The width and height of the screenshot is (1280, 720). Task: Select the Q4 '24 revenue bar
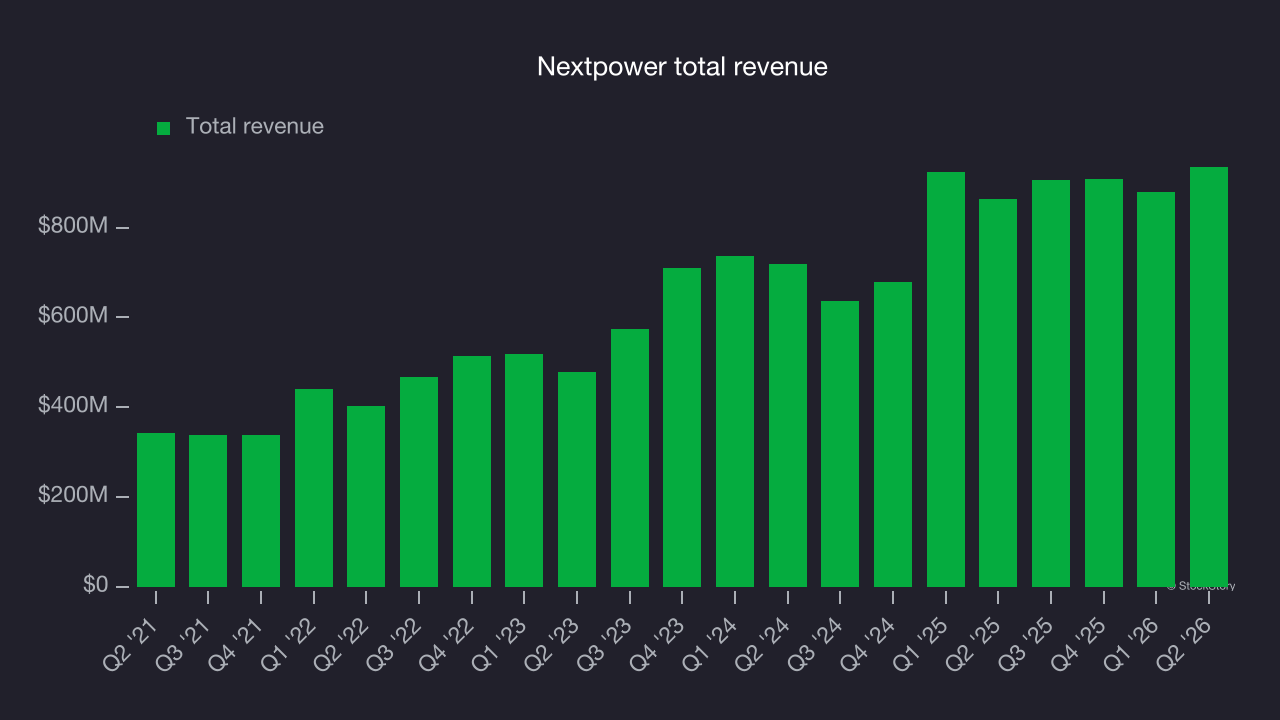pos(893,434)
